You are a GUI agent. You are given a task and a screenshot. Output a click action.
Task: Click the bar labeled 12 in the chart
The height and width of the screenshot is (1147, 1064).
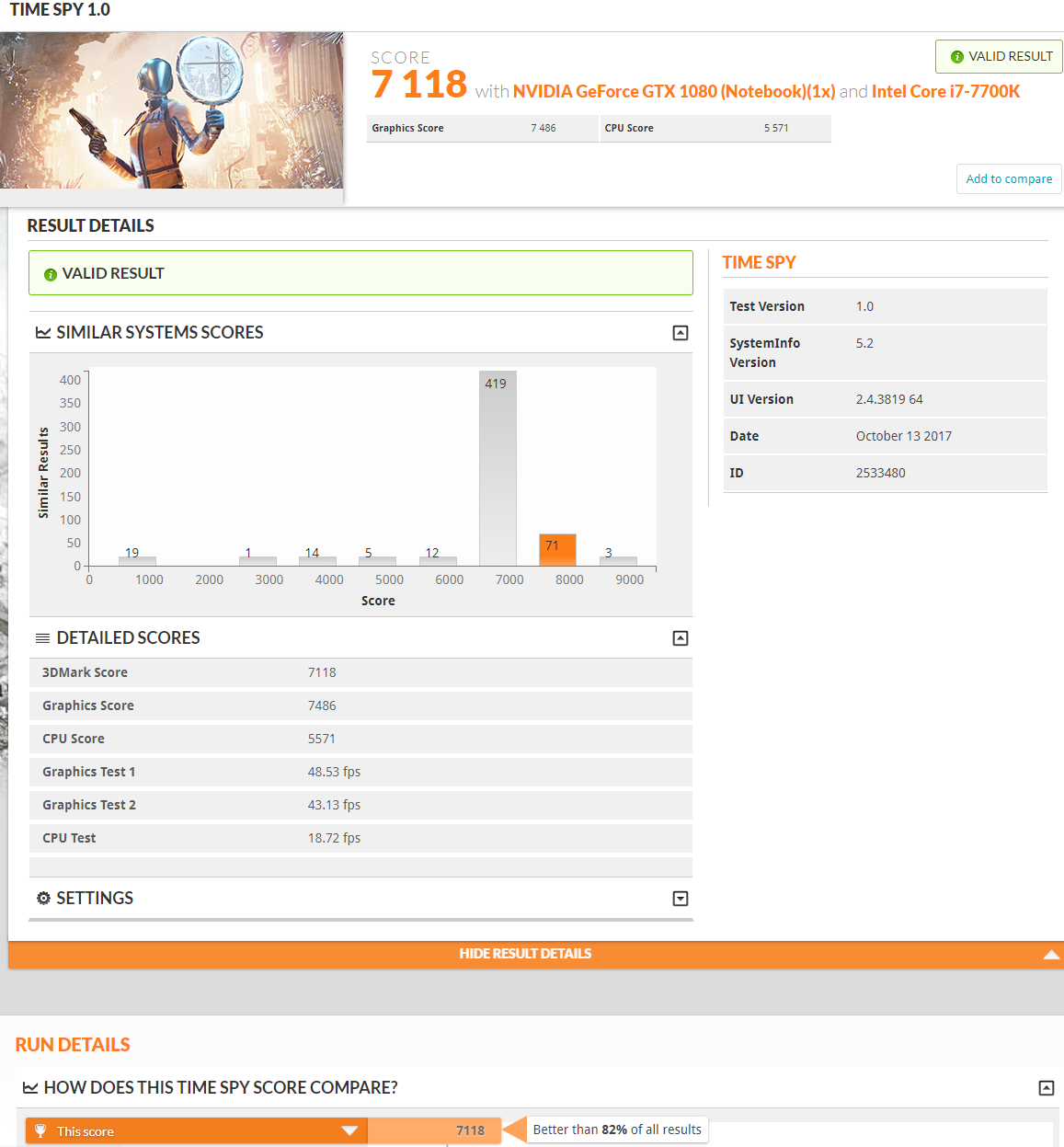tap(438, 561)
